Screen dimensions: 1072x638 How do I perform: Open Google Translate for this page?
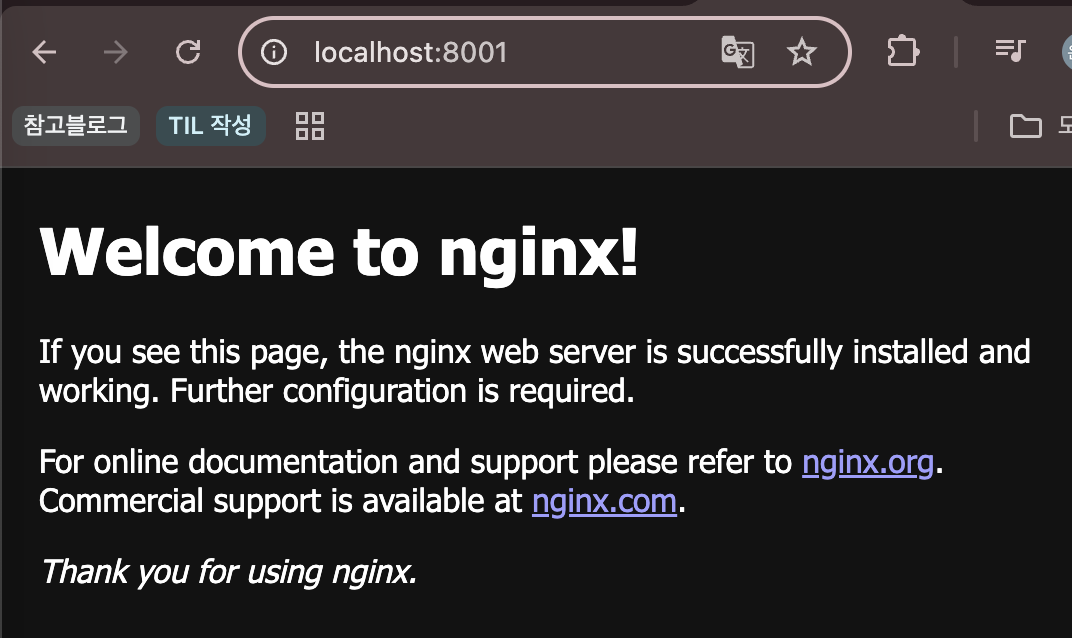coord(738,52)
